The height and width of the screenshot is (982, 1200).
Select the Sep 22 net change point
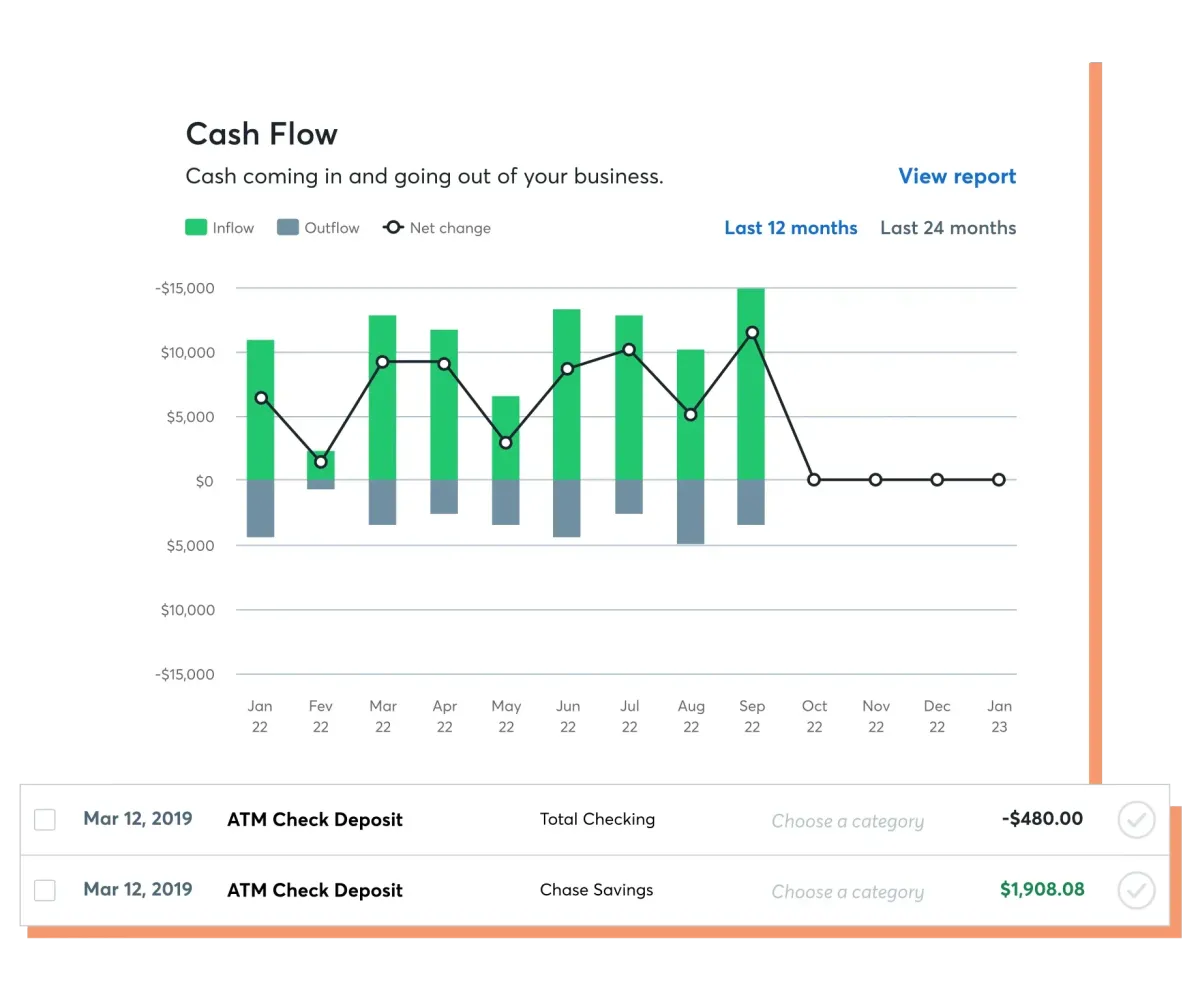click(752, 332)
